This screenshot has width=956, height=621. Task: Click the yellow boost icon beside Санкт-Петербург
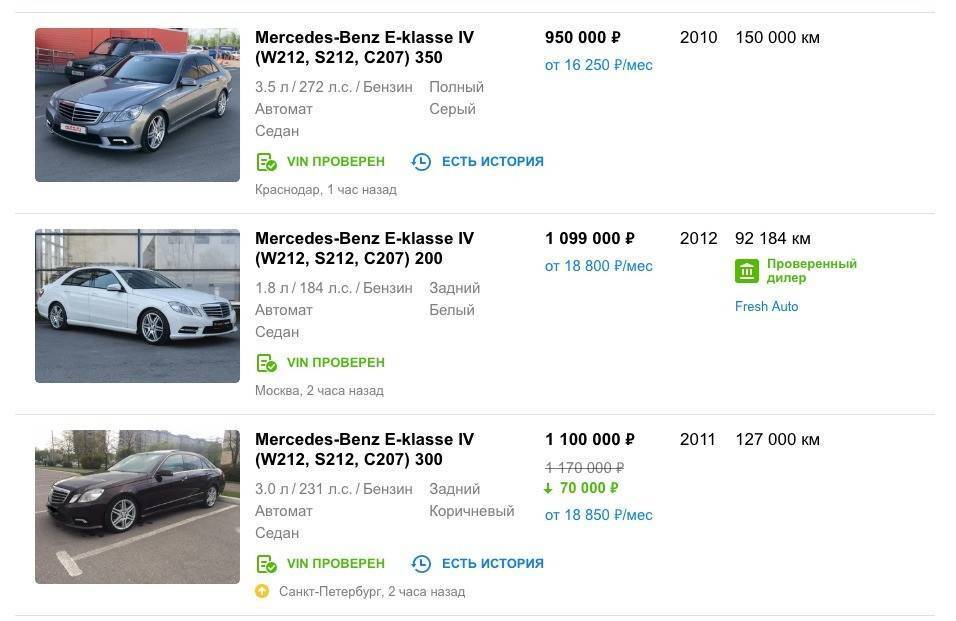click(x=262, y=591)
